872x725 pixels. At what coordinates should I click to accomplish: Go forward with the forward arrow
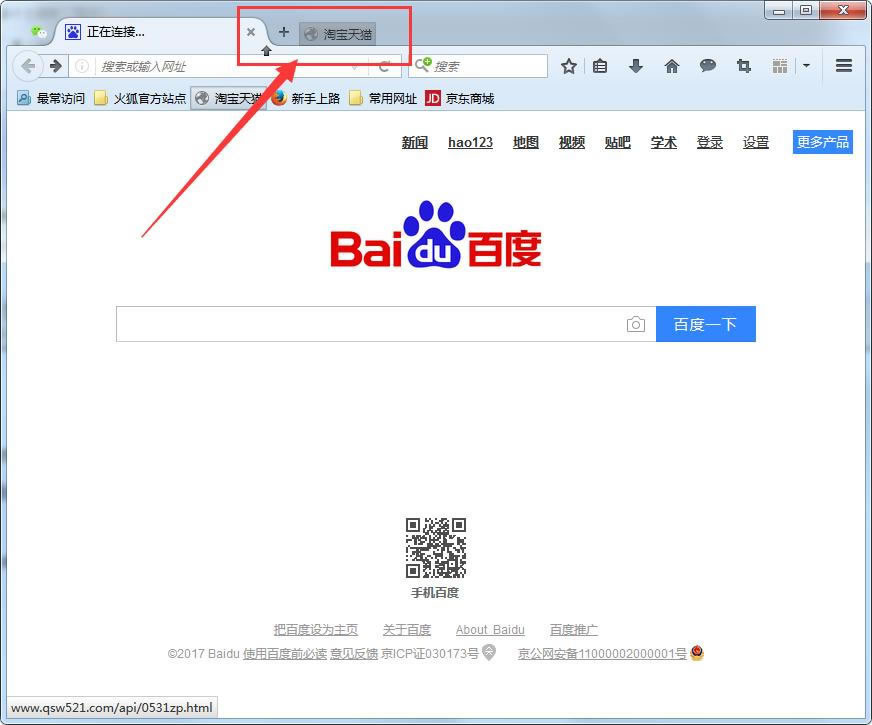[56, 66]
